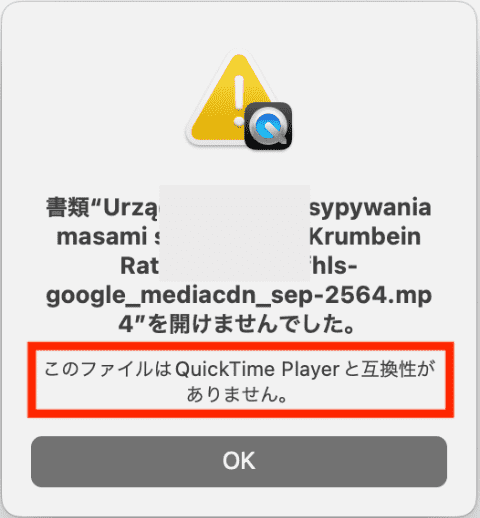Click the word masami in the headline
Screen dimensions: 480x518
pos(102,237)
